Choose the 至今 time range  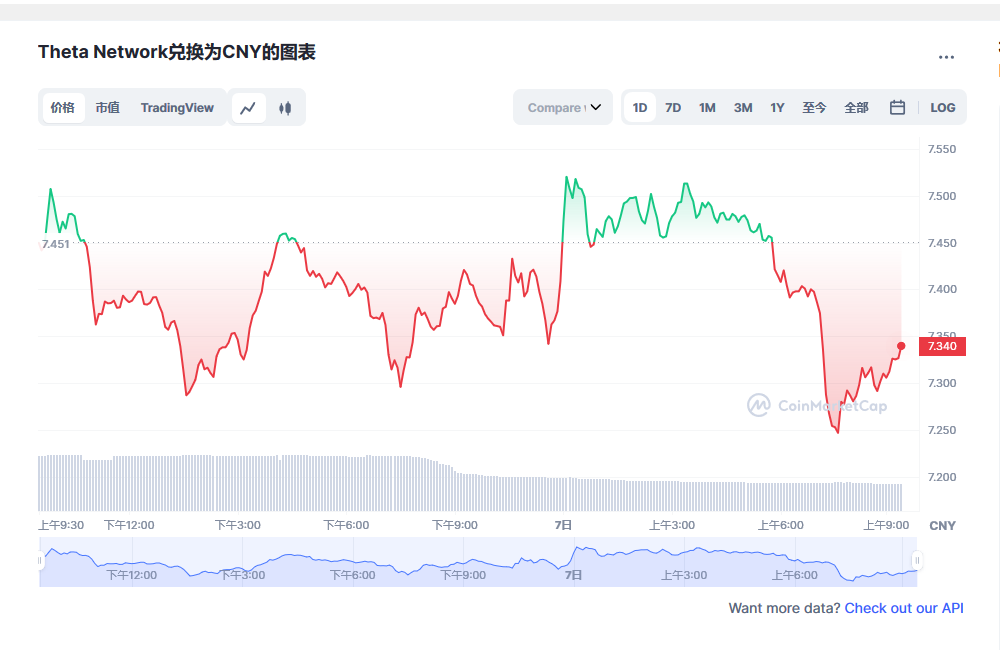pos(814,108)
